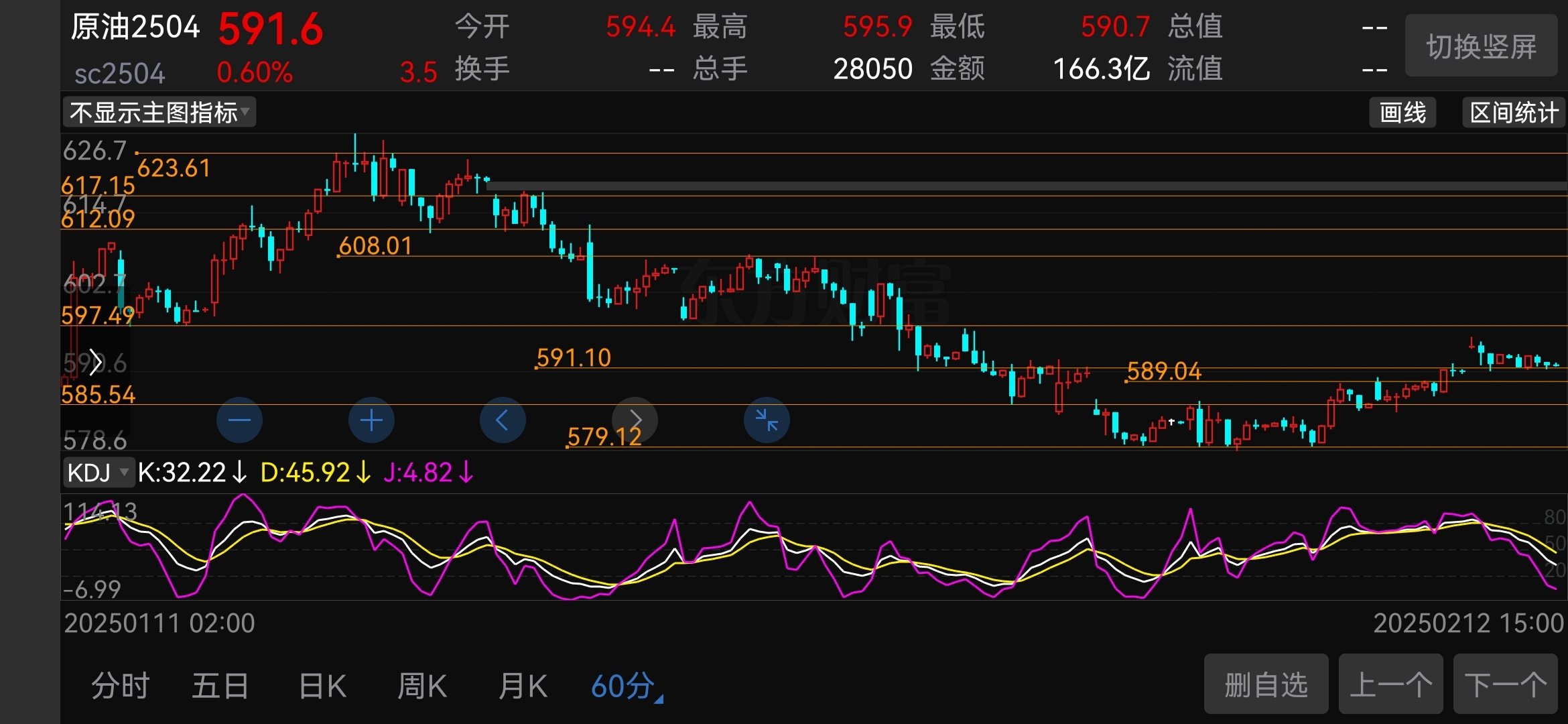Go to previous contract with 上一个

point(1390,684)
